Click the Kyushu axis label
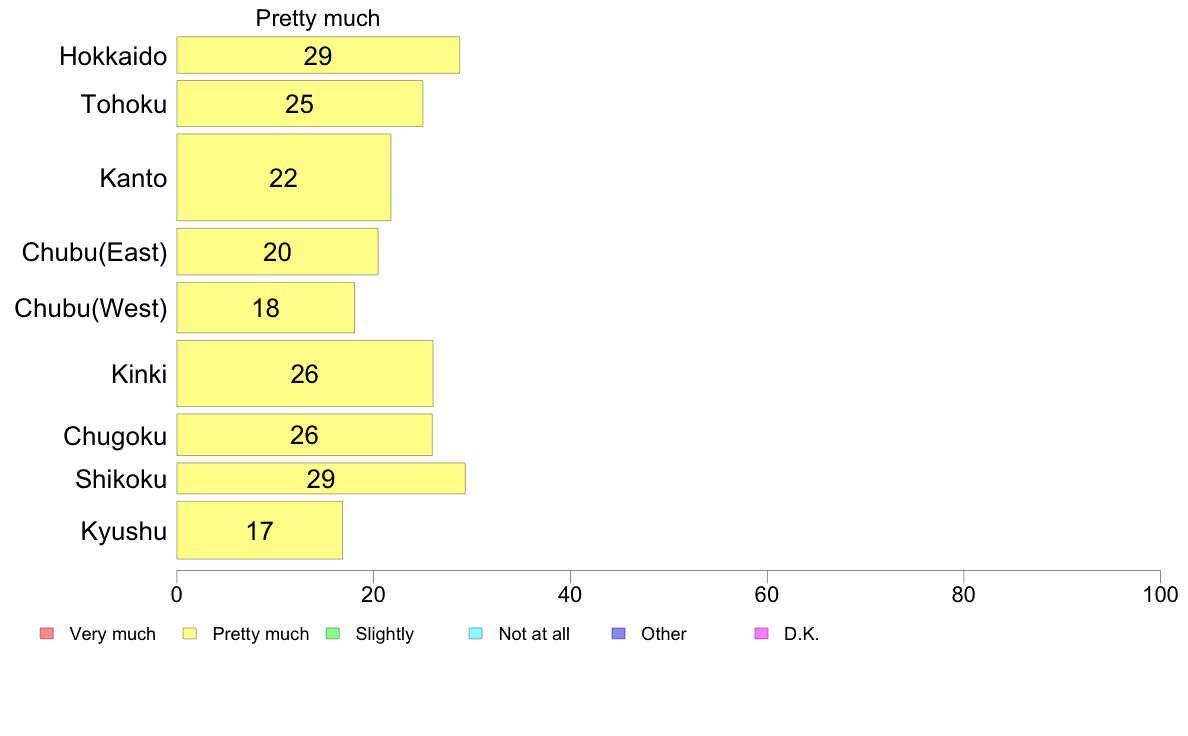This screenshot has width=1188, height=736. click(x=123, y=531)
